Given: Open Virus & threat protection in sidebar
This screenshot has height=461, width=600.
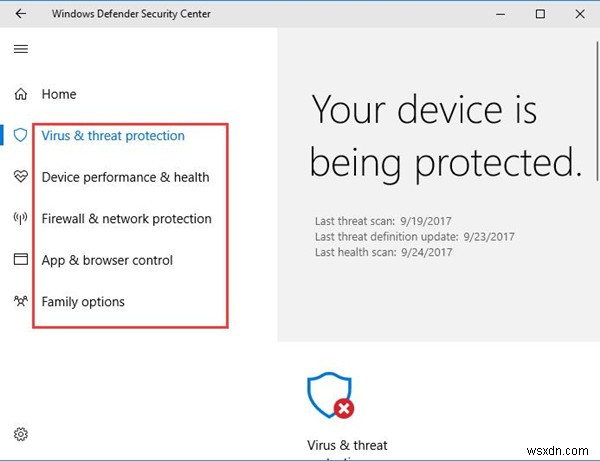Looking at the screenshot, I should click(113, 135).
